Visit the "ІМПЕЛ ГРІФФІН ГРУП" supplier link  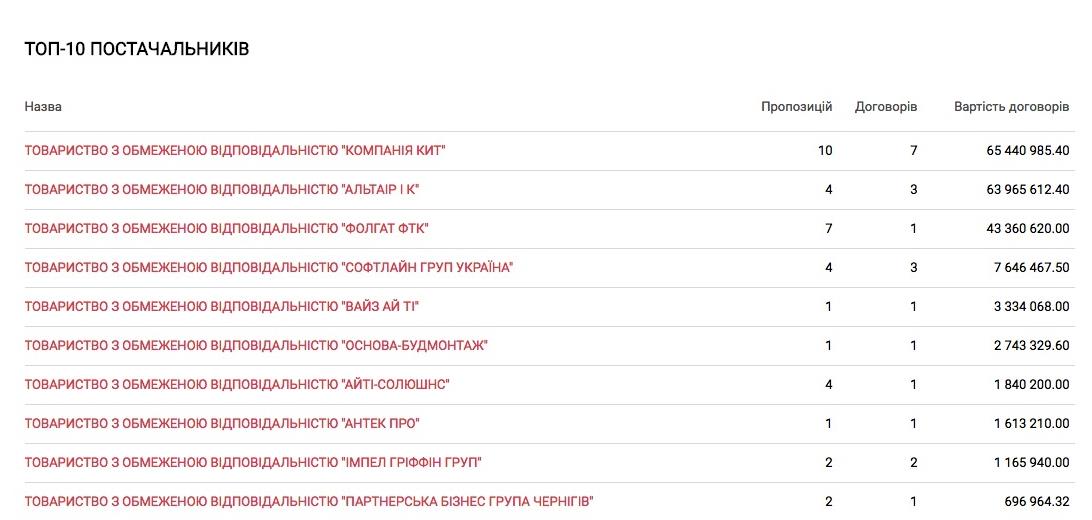click(x=253, y=463)
